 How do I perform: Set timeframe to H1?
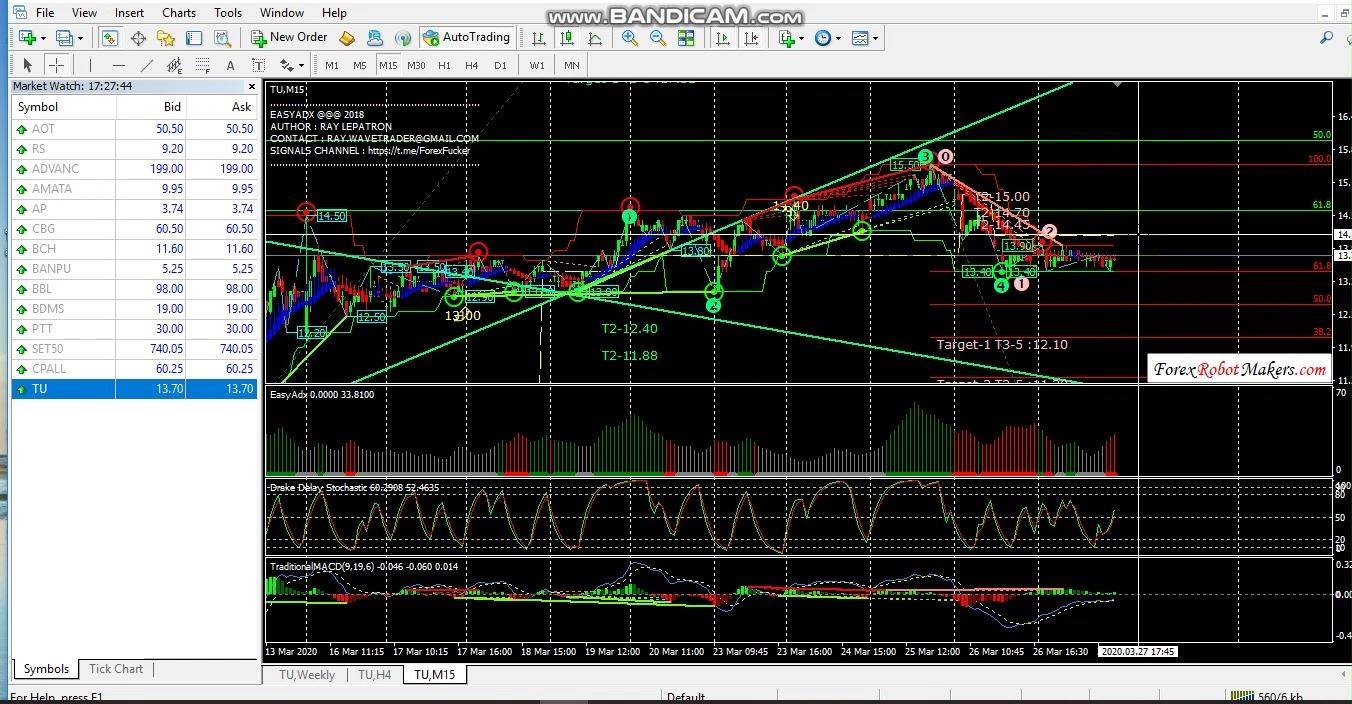[444, 65]
